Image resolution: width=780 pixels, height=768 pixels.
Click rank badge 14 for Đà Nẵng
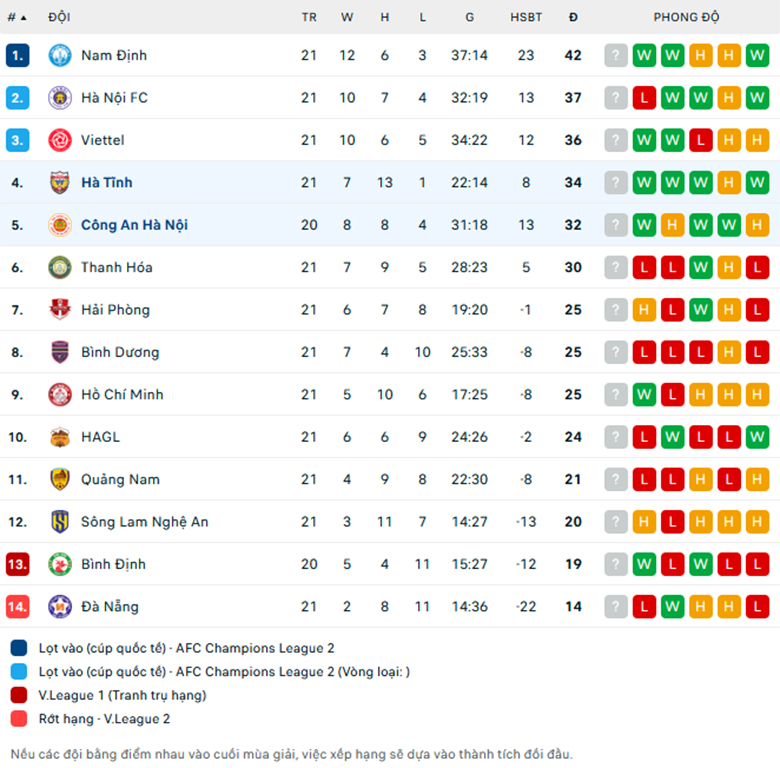pyautogui.click(x=17, y=607)
